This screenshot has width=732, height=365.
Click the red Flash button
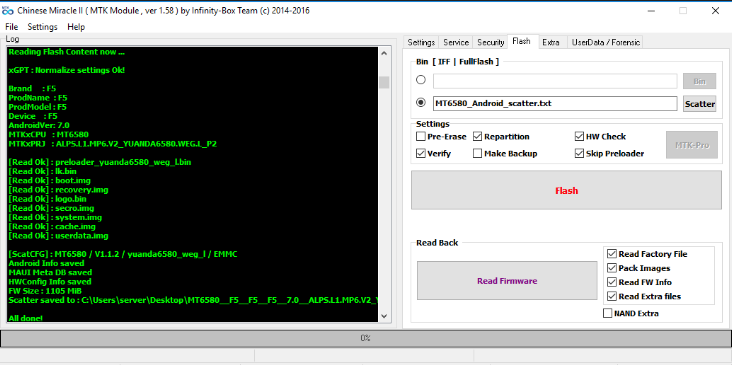(566, 190)
